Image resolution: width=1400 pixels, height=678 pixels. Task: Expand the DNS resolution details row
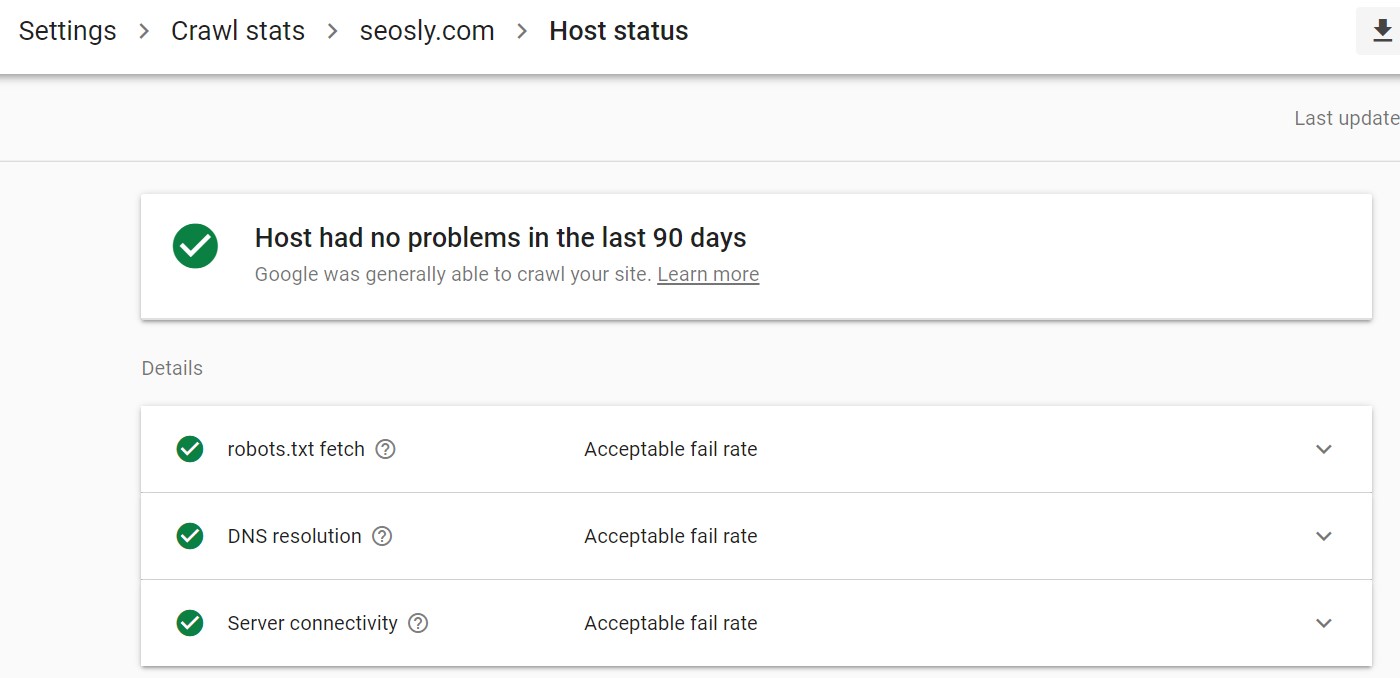coord(1323,536)
